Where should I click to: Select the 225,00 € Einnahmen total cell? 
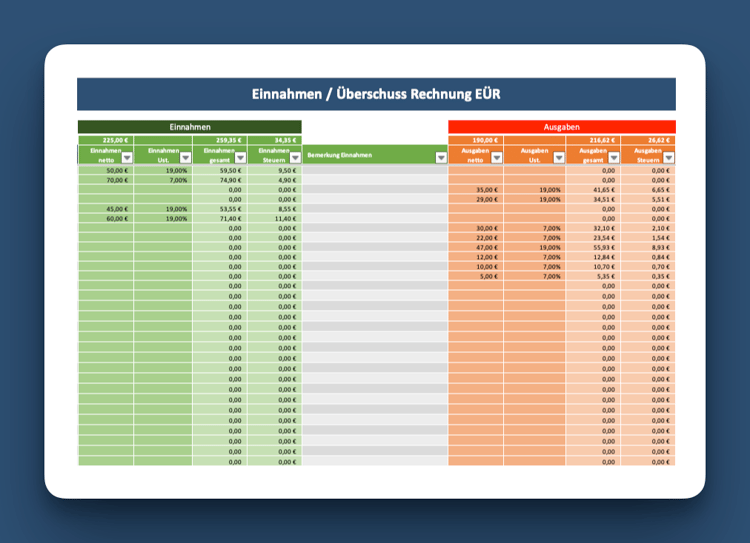[x=106, y=140]
